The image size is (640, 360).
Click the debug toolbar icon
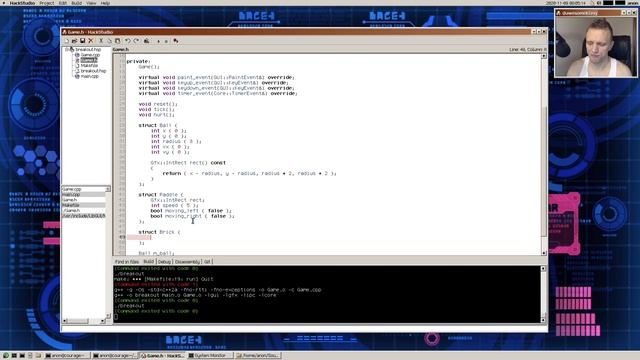click(x=176, y=41)
